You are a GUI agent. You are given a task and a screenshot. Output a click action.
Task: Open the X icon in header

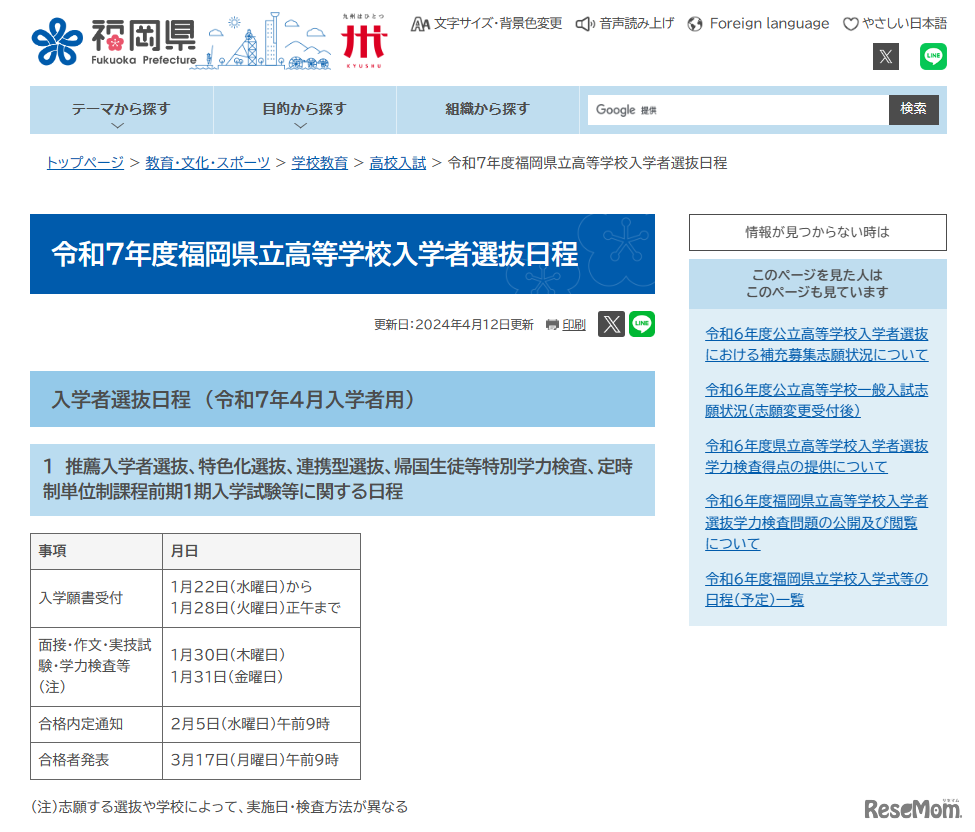(x=886, y=56)
